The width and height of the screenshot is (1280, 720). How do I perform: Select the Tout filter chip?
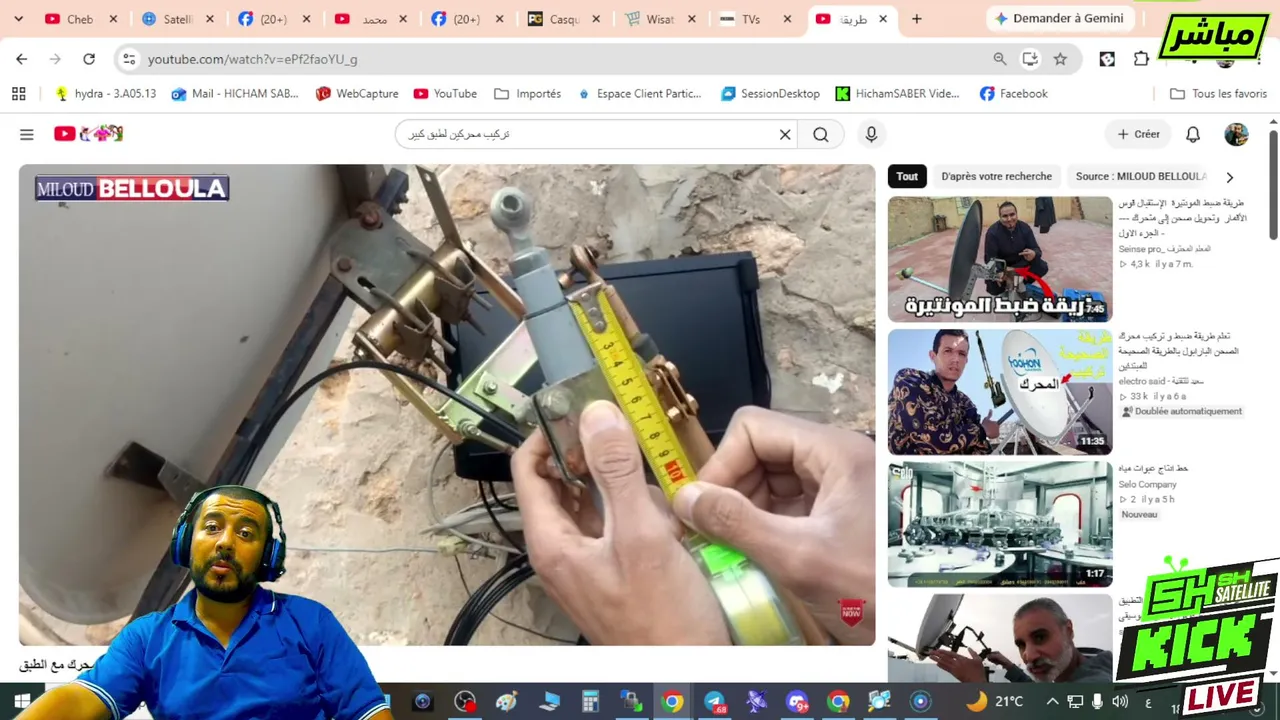(907, 177)
